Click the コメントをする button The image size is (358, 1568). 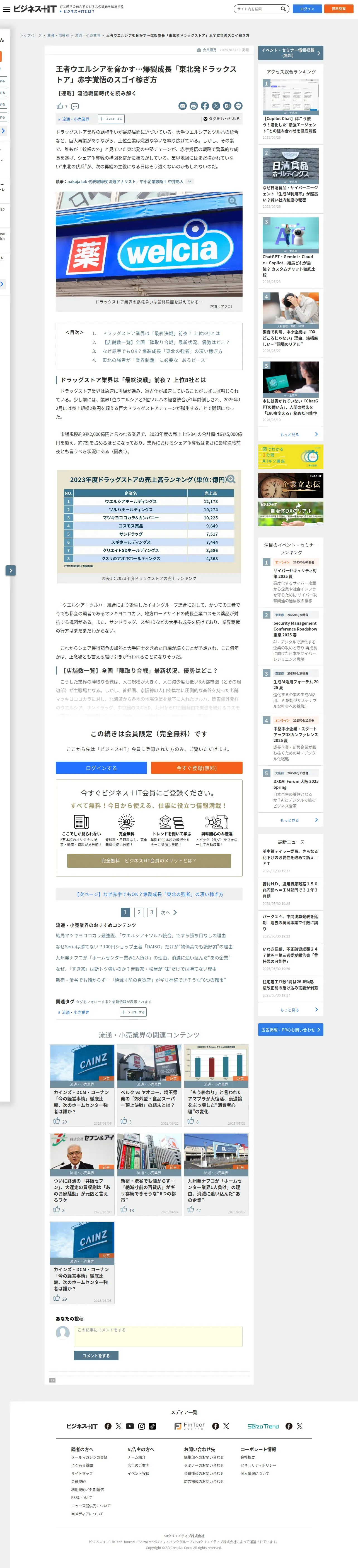[x=96, y=1356]
